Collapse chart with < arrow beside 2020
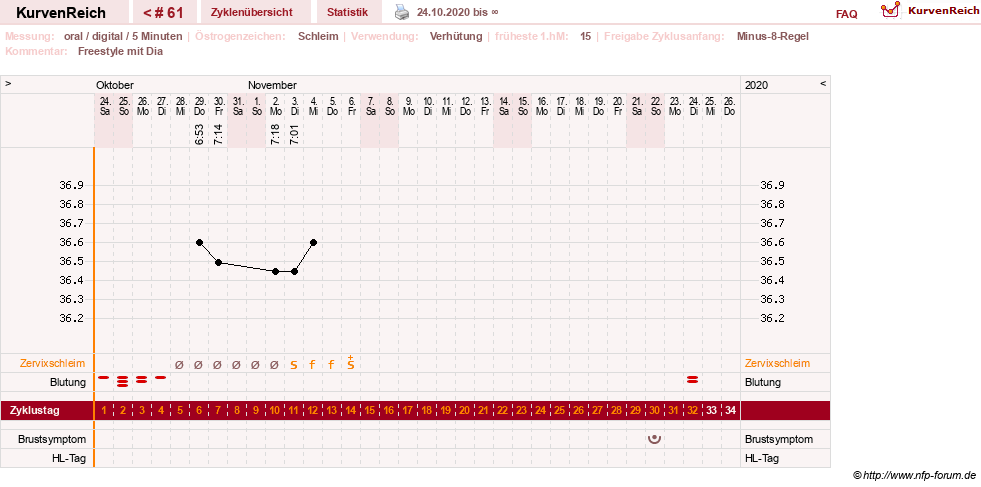The height and width of the screenshot is (487, 981). point(823,83)
